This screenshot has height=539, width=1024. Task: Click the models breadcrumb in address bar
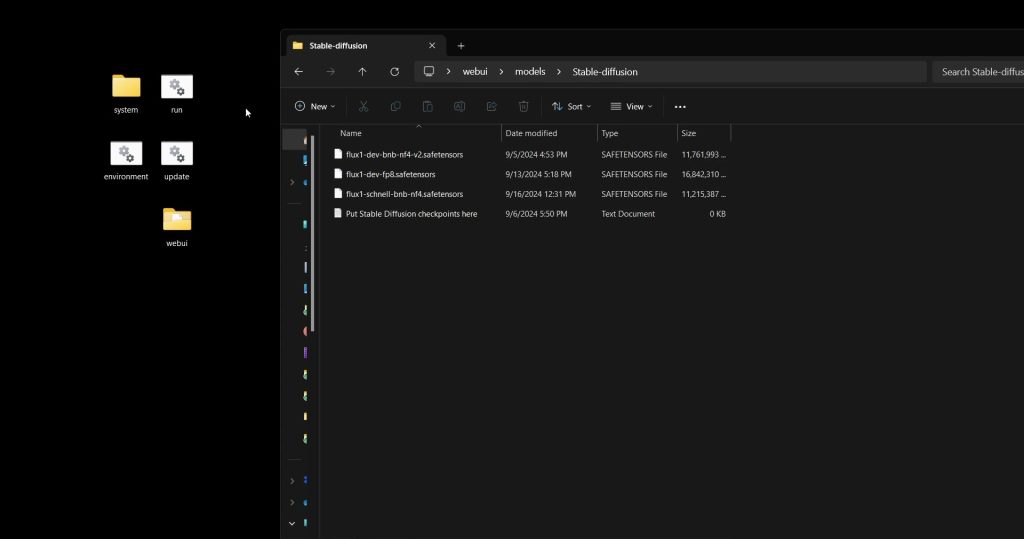530,72
